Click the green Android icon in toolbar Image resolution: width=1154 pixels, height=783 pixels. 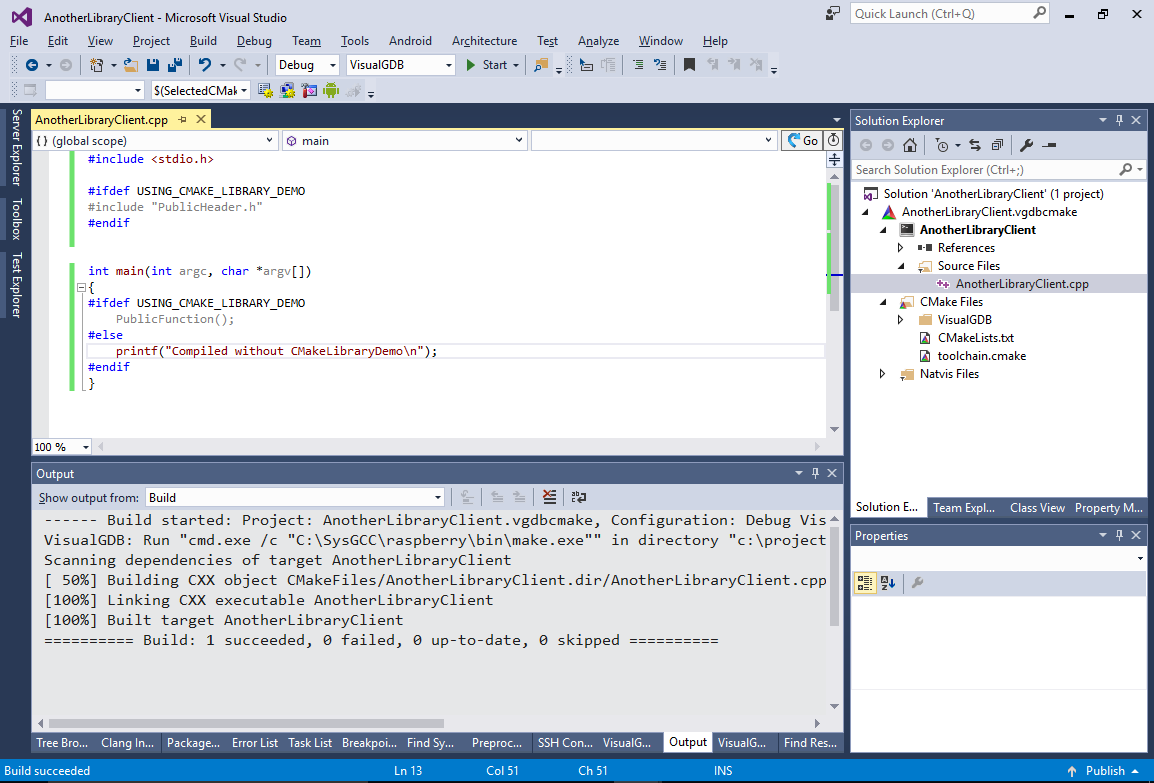point(330,91)
